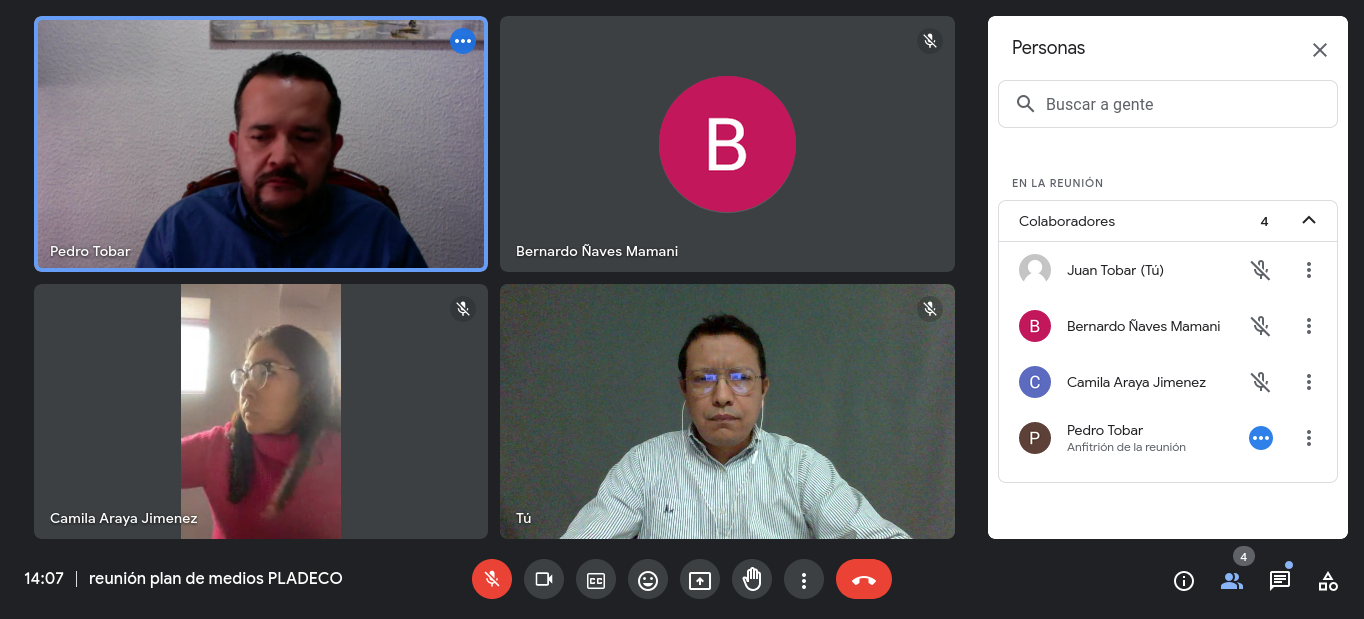1364x619 pixels.
Task: Click the speaking indicator on Pedro's tile
Action: coord(463,41)
